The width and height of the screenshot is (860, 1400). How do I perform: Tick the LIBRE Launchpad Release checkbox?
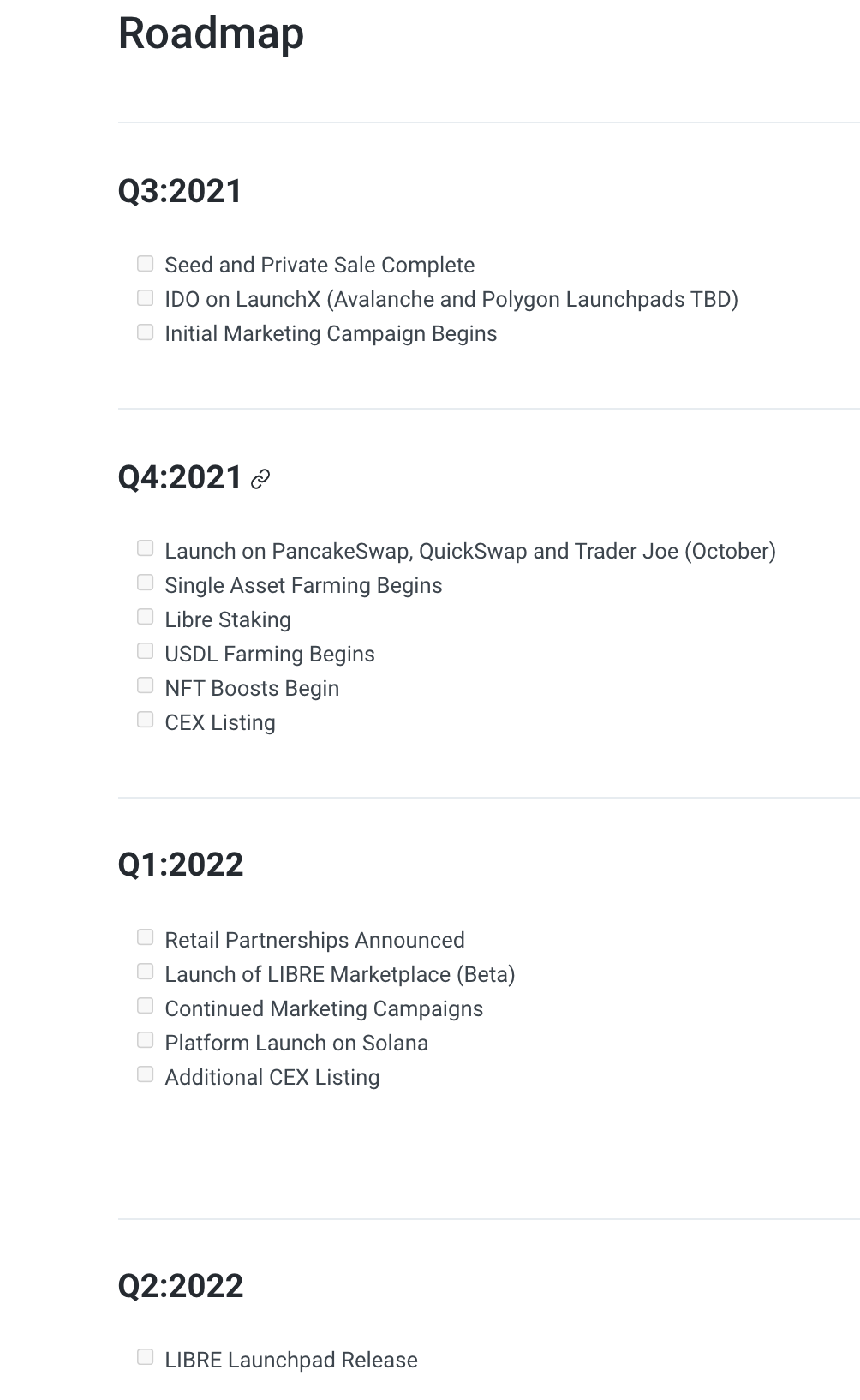click(x=146, y=1358)
